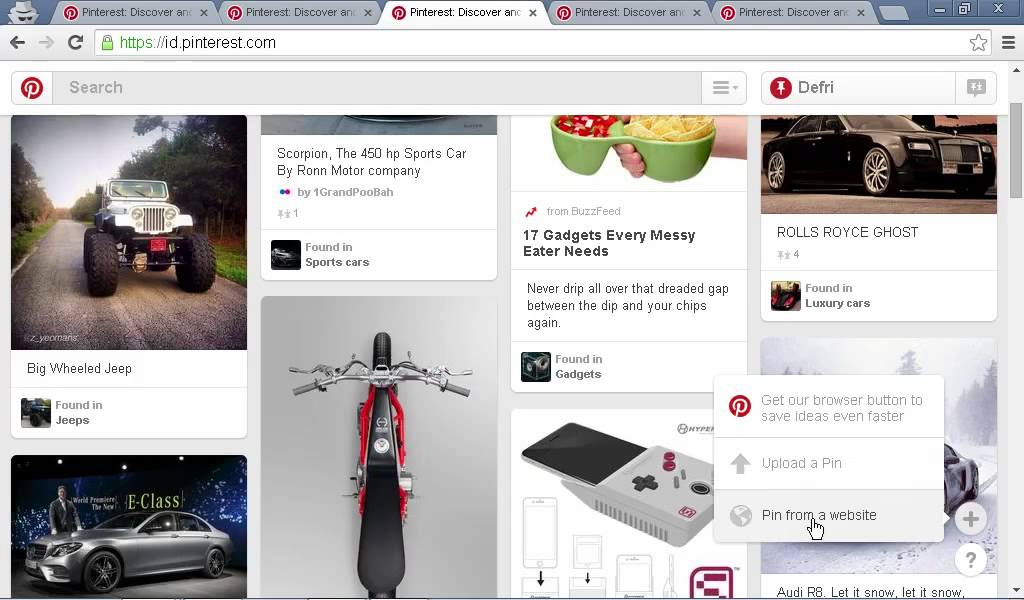This screenshot has width=1024, height=600.
Task: Click repin count 4 under Rolls Royce
Action: click(788, 255)
